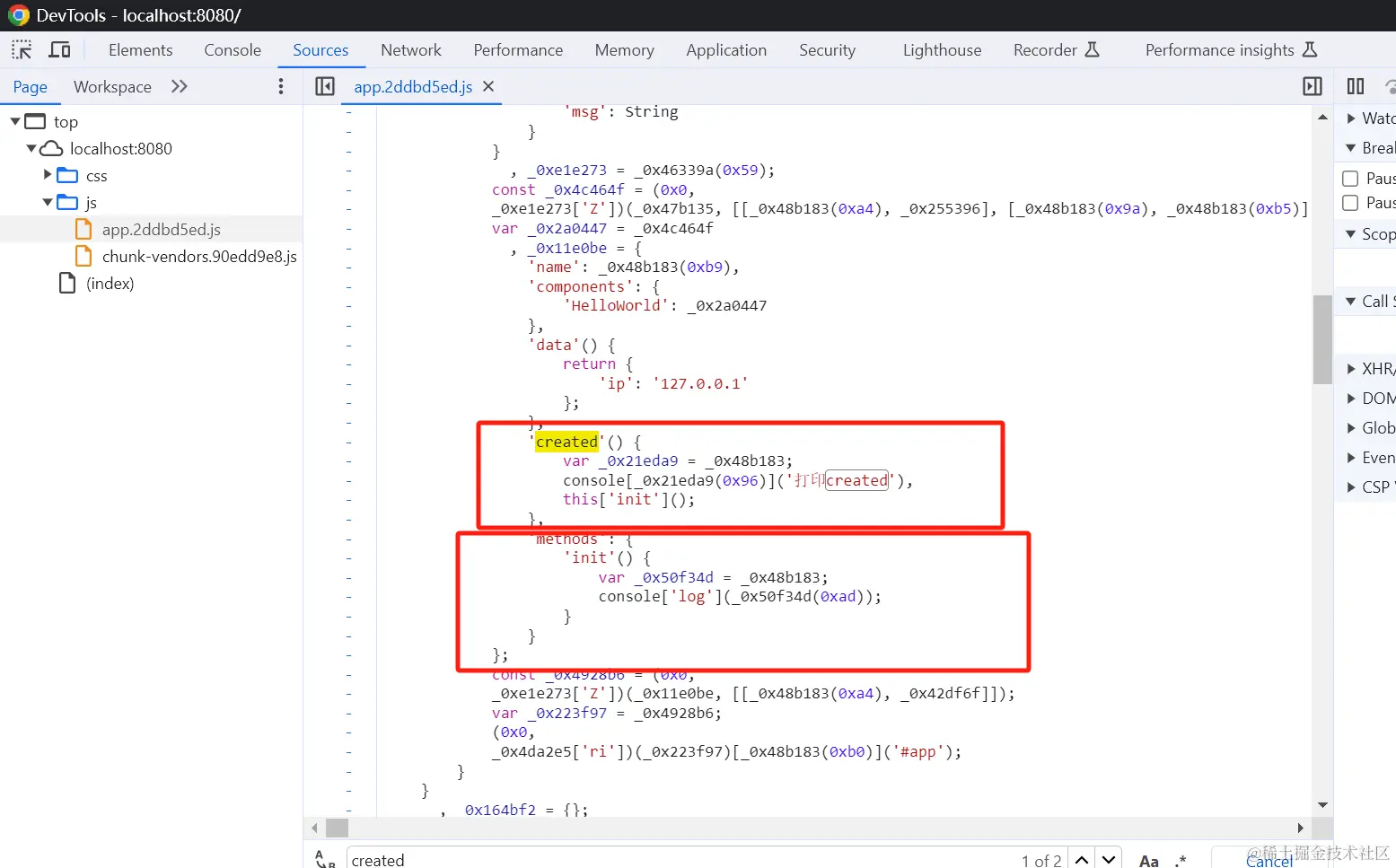The image size is (1396, 868).
Task: Open the Network tab
Action: (411, 50)
